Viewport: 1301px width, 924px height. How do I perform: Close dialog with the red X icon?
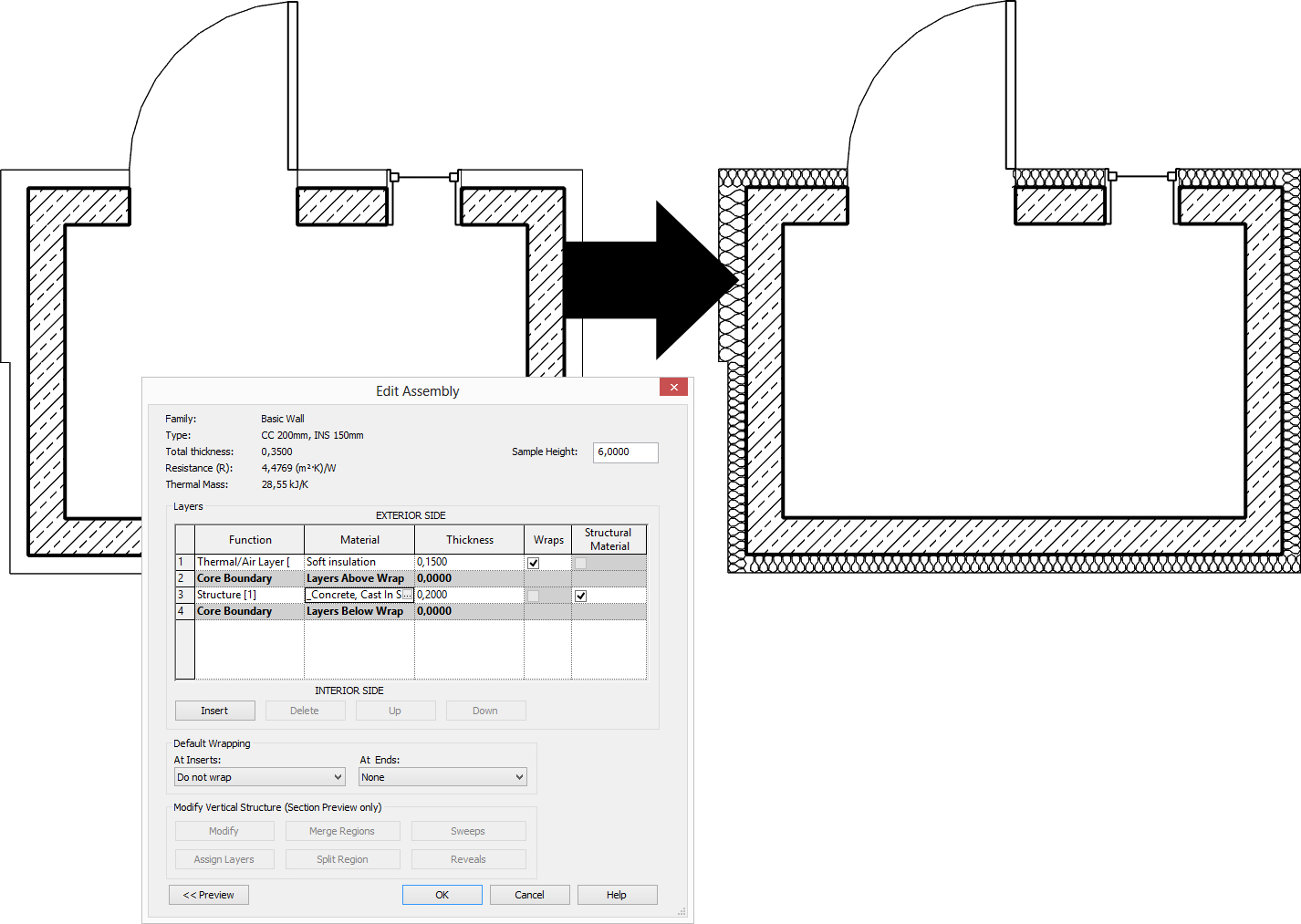click(x=673, y=387)
